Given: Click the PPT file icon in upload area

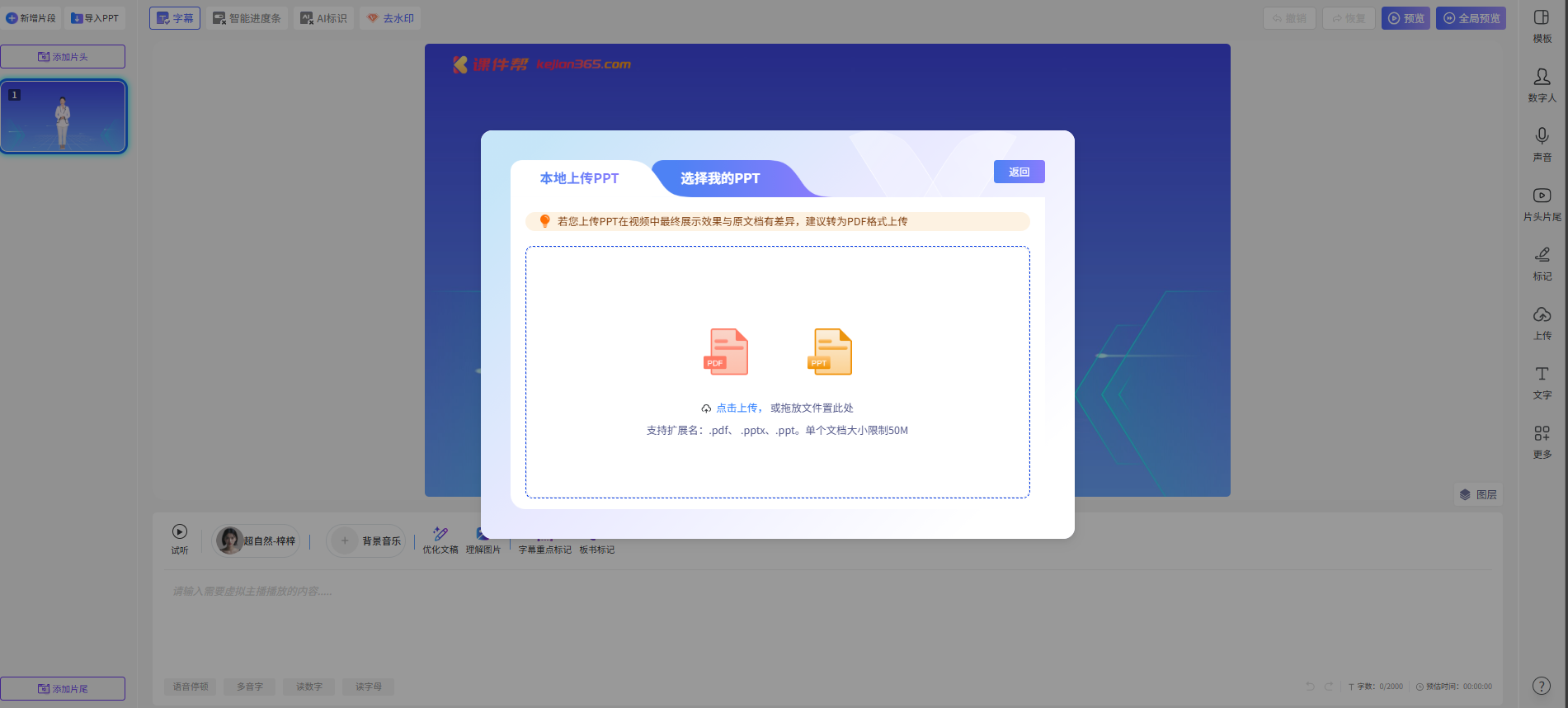Looking at the screenshot, I should [830, 352].
